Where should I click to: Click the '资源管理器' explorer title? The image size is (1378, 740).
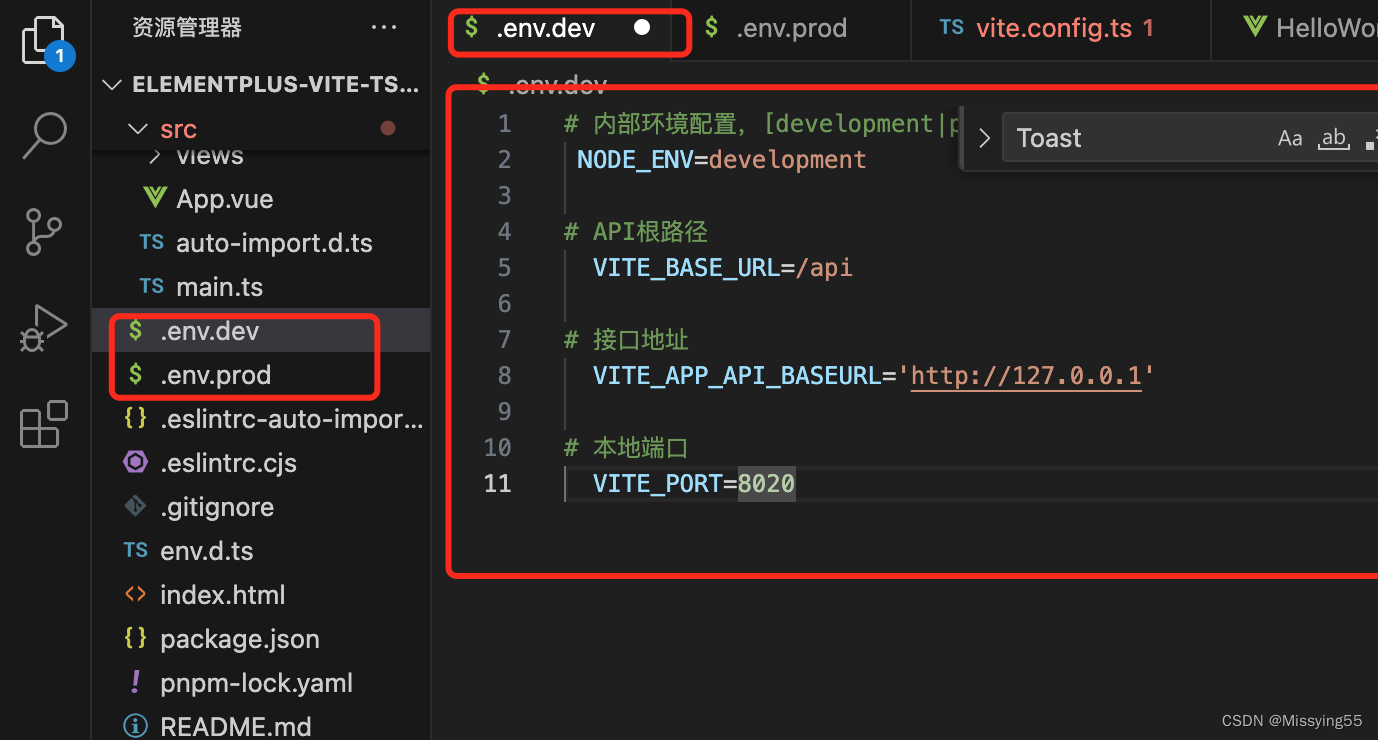click(x=187, y=28)
